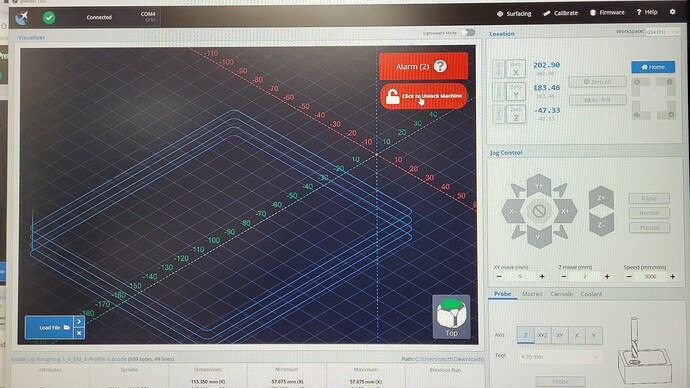Click the Alarm help question mark icon
690x388 pixels.
(x=440, y=66)
